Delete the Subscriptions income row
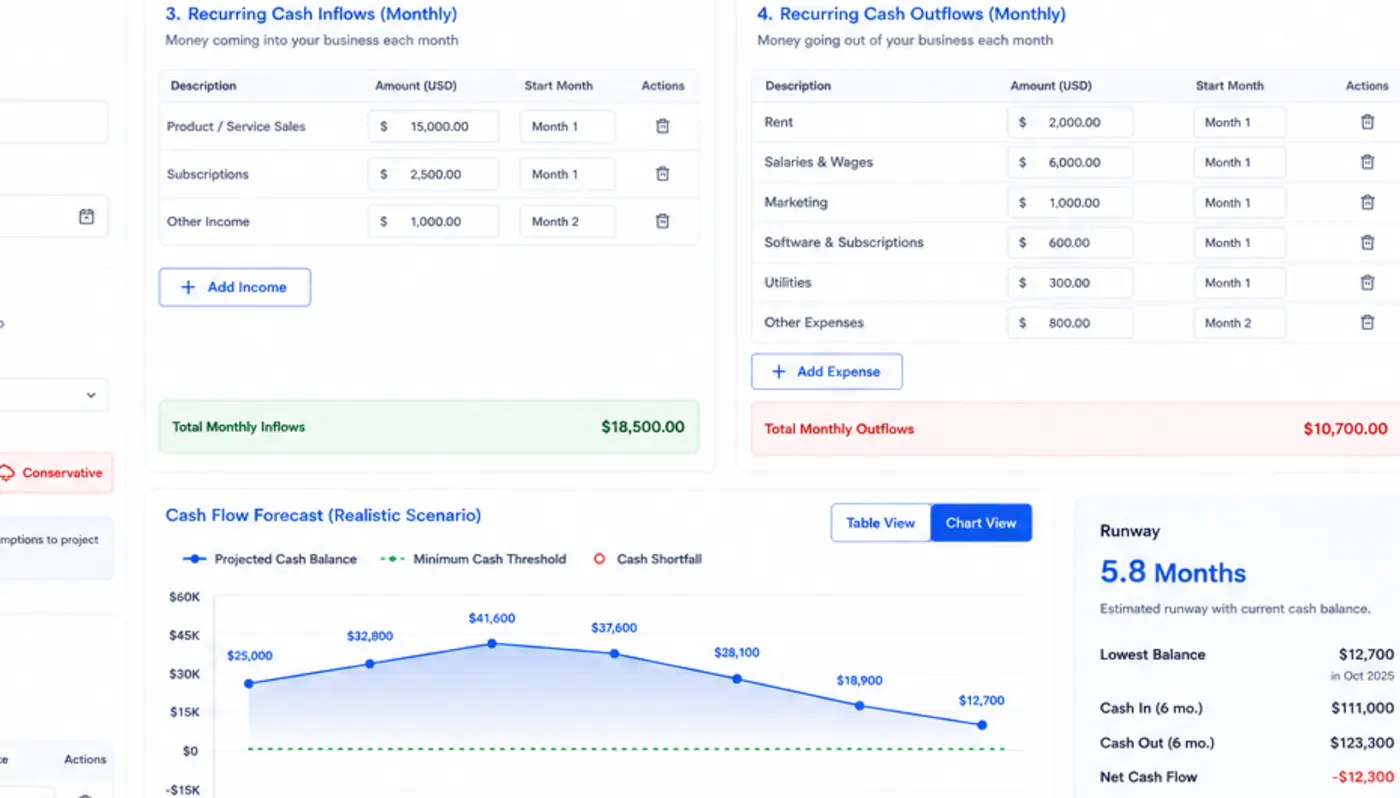 click(662, 174)
